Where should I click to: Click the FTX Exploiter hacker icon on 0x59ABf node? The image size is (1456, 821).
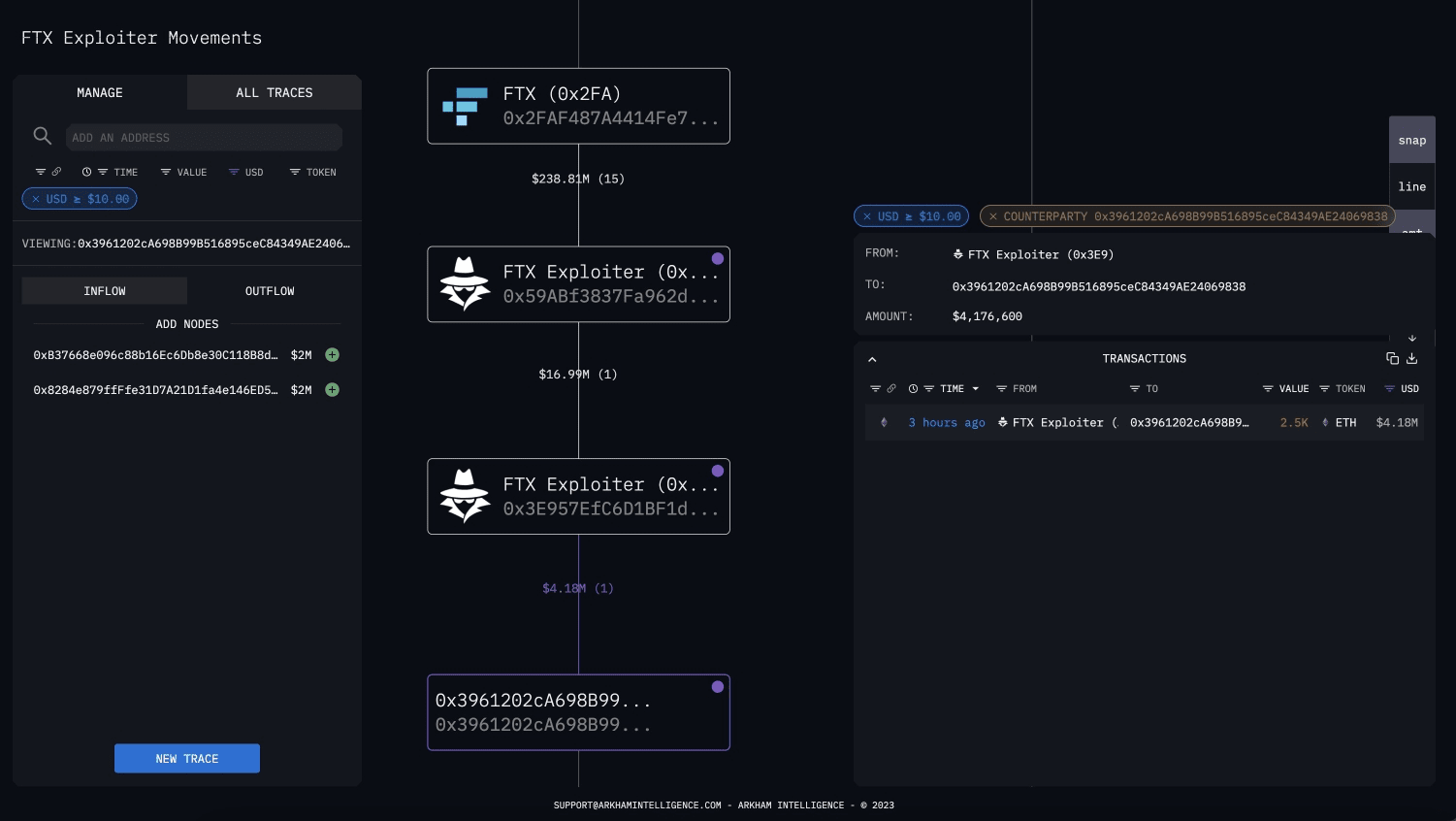465,283
